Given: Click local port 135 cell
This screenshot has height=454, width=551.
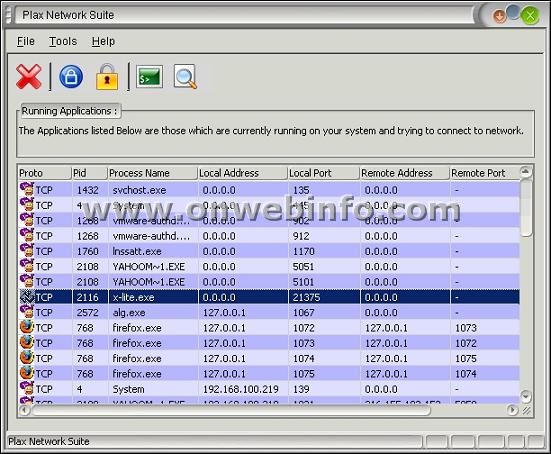Looking at the screenshot, I should [301, 190].
